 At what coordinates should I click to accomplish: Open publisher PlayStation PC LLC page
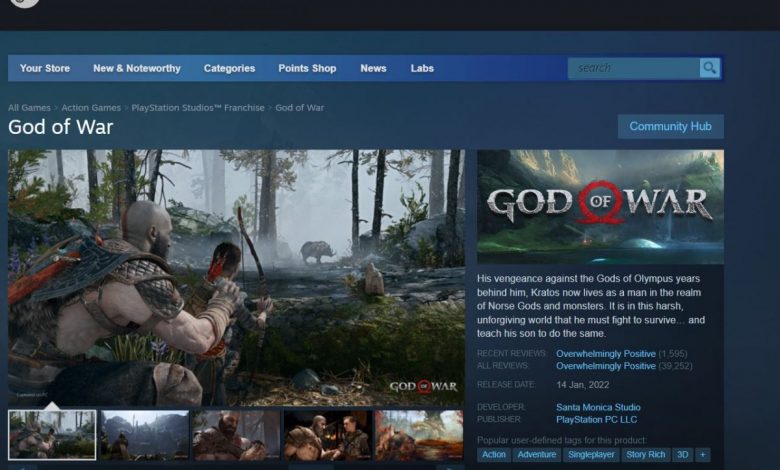coord(596,420)
